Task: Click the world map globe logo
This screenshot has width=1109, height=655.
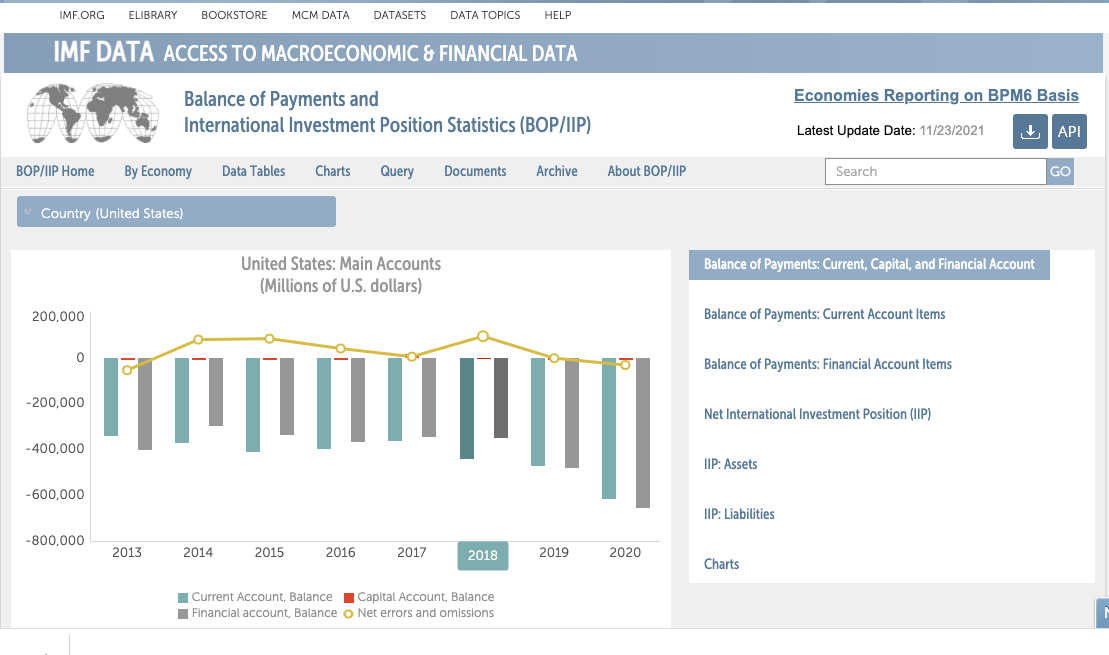Action: (93, 113)
